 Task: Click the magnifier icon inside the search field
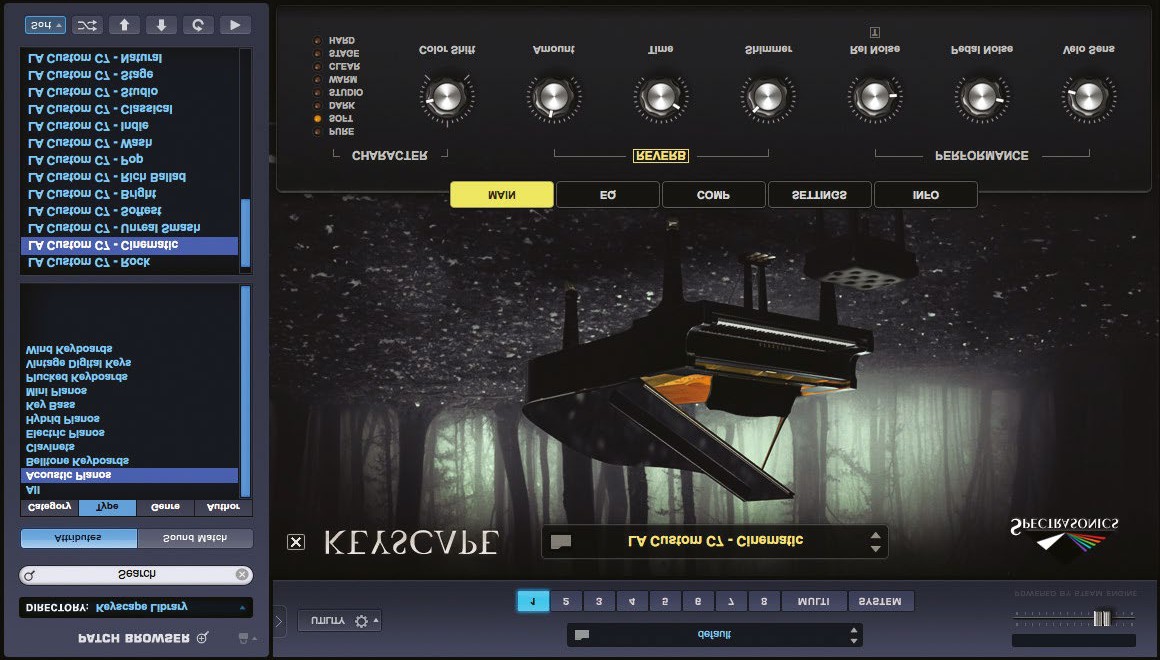[x=30, y=575]
